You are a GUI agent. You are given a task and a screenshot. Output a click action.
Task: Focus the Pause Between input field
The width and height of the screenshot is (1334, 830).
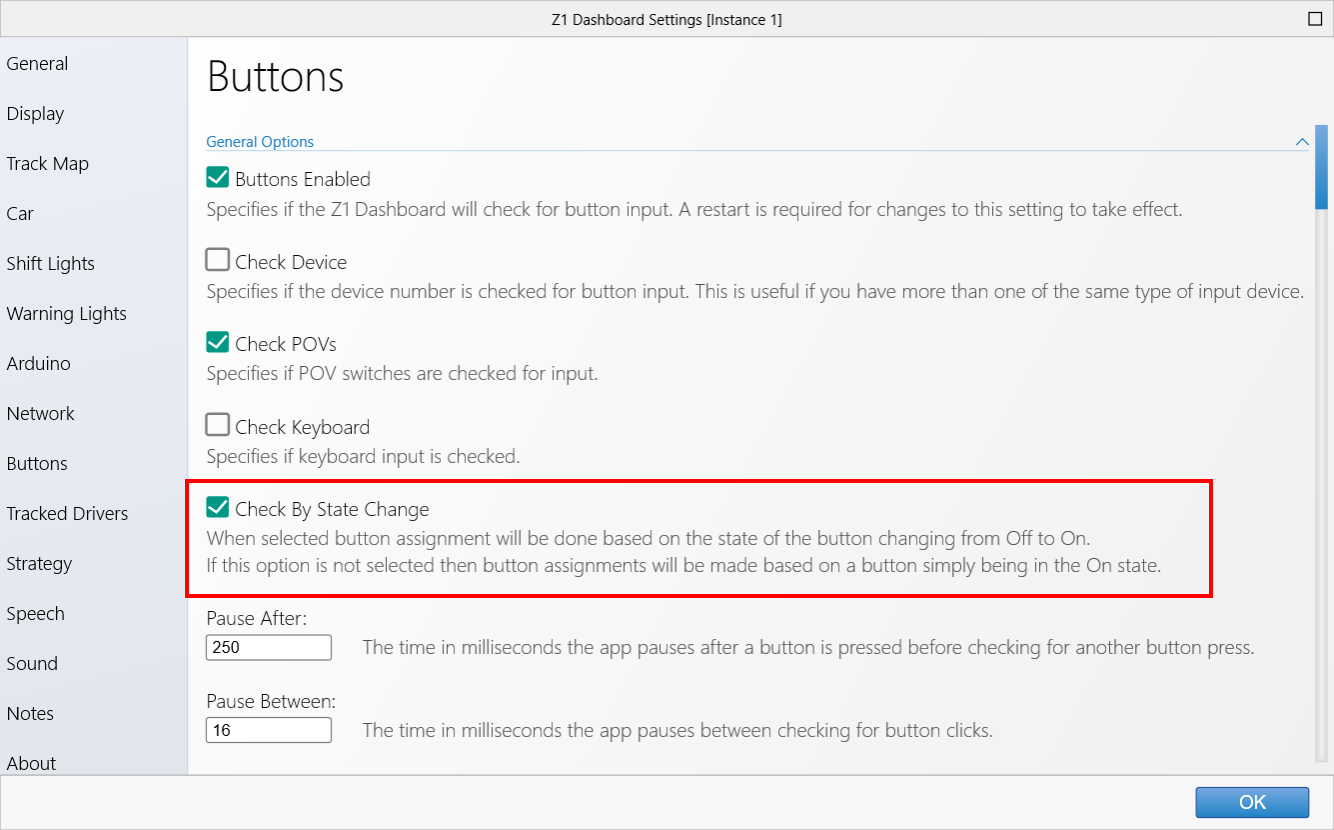coord(268,730)
